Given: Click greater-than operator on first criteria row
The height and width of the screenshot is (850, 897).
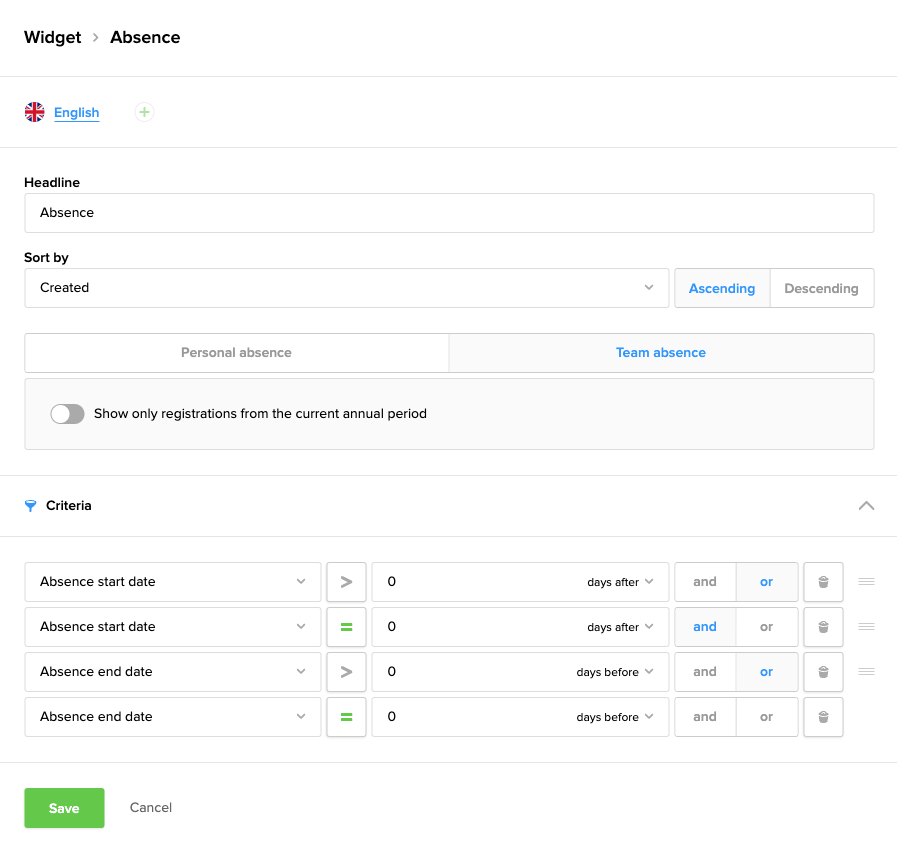Looking at the screenshot, I should (346, 582).
